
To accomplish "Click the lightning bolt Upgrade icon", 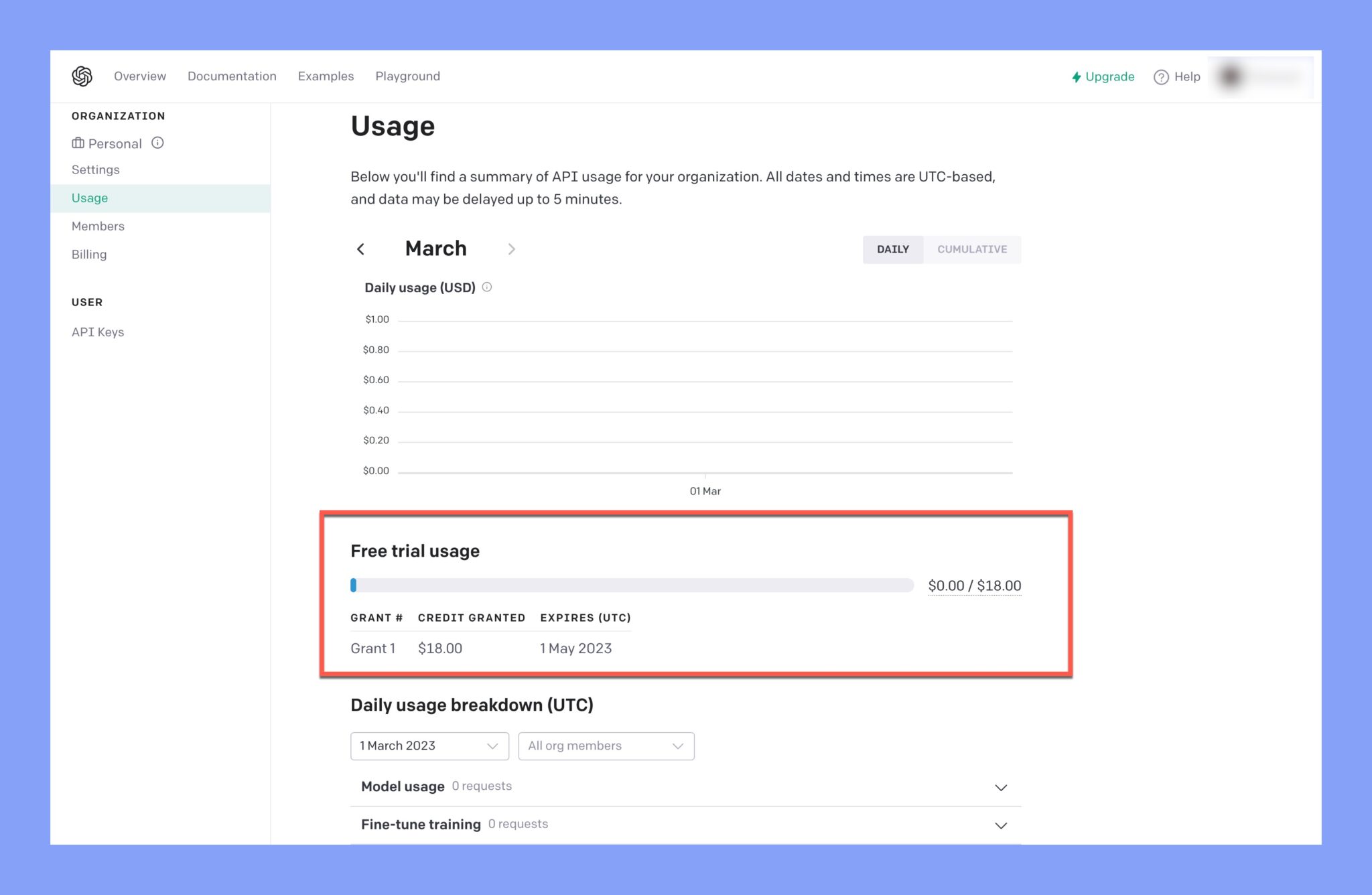I will pyautogui.click(x=1076, y=76).
